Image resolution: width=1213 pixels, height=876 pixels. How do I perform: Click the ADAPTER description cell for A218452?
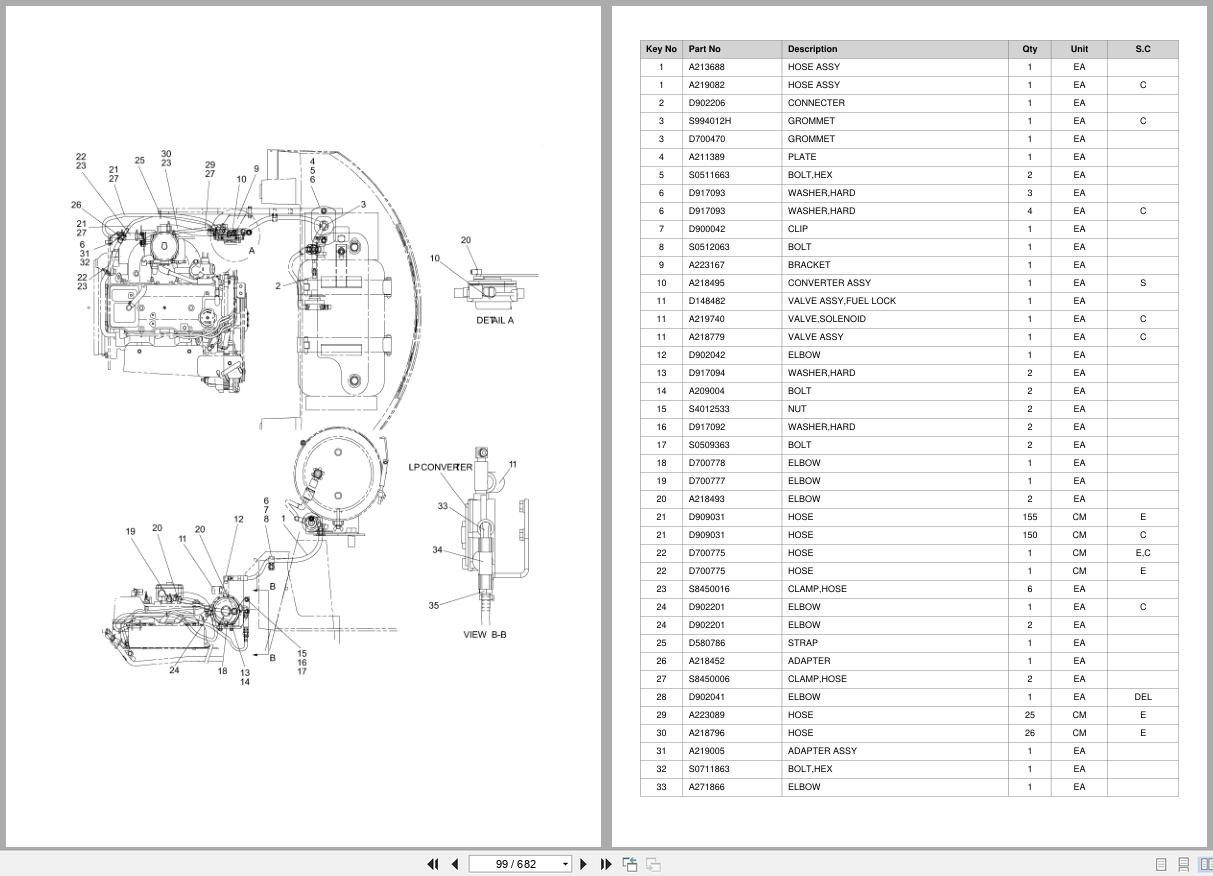(x=895, y=661)
